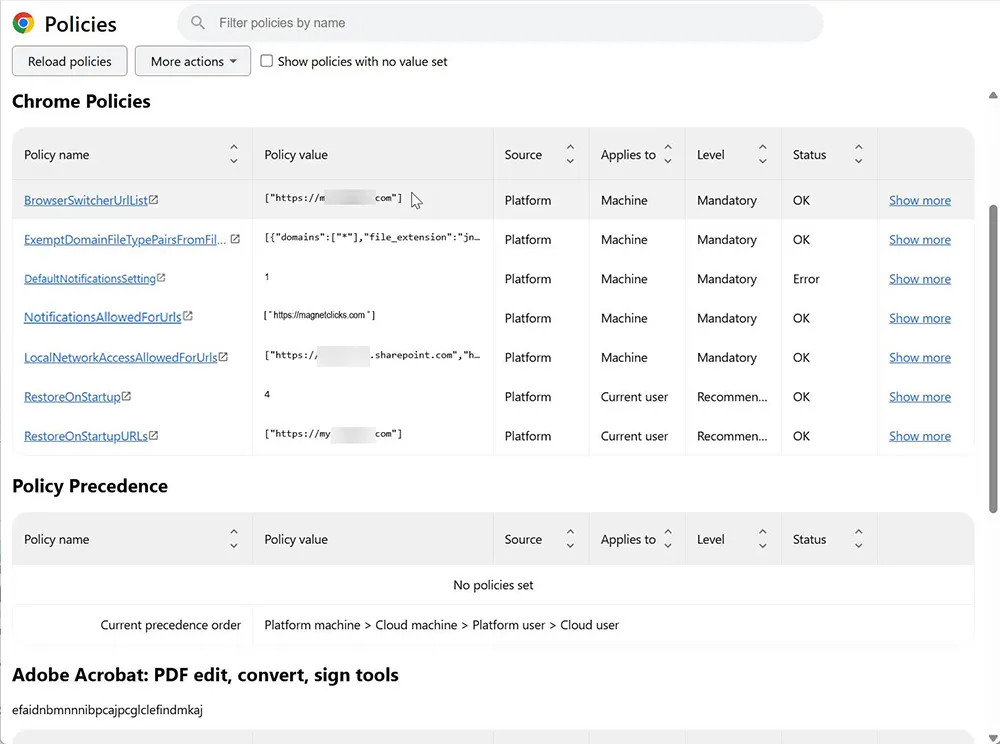This screenshot has height=744, width=1000.
Task: Click external link icon beside NotificationsAllowedForUrls
Action: [188, 317]
